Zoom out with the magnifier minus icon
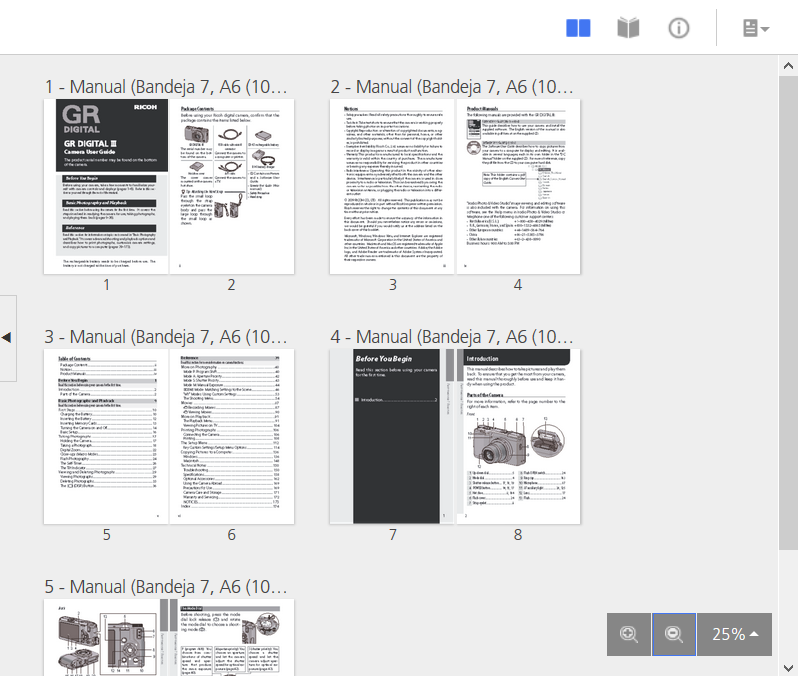The width and height of the screenshot is (798, 676). click(674, 634)
